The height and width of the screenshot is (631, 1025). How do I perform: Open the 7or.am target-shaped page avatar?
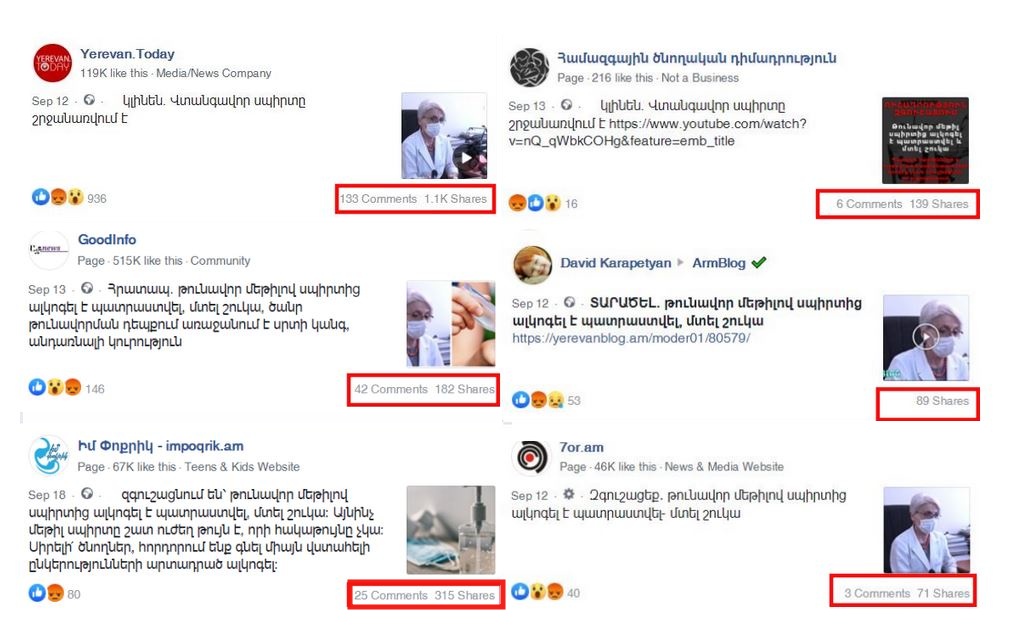[x=531, y=456]
